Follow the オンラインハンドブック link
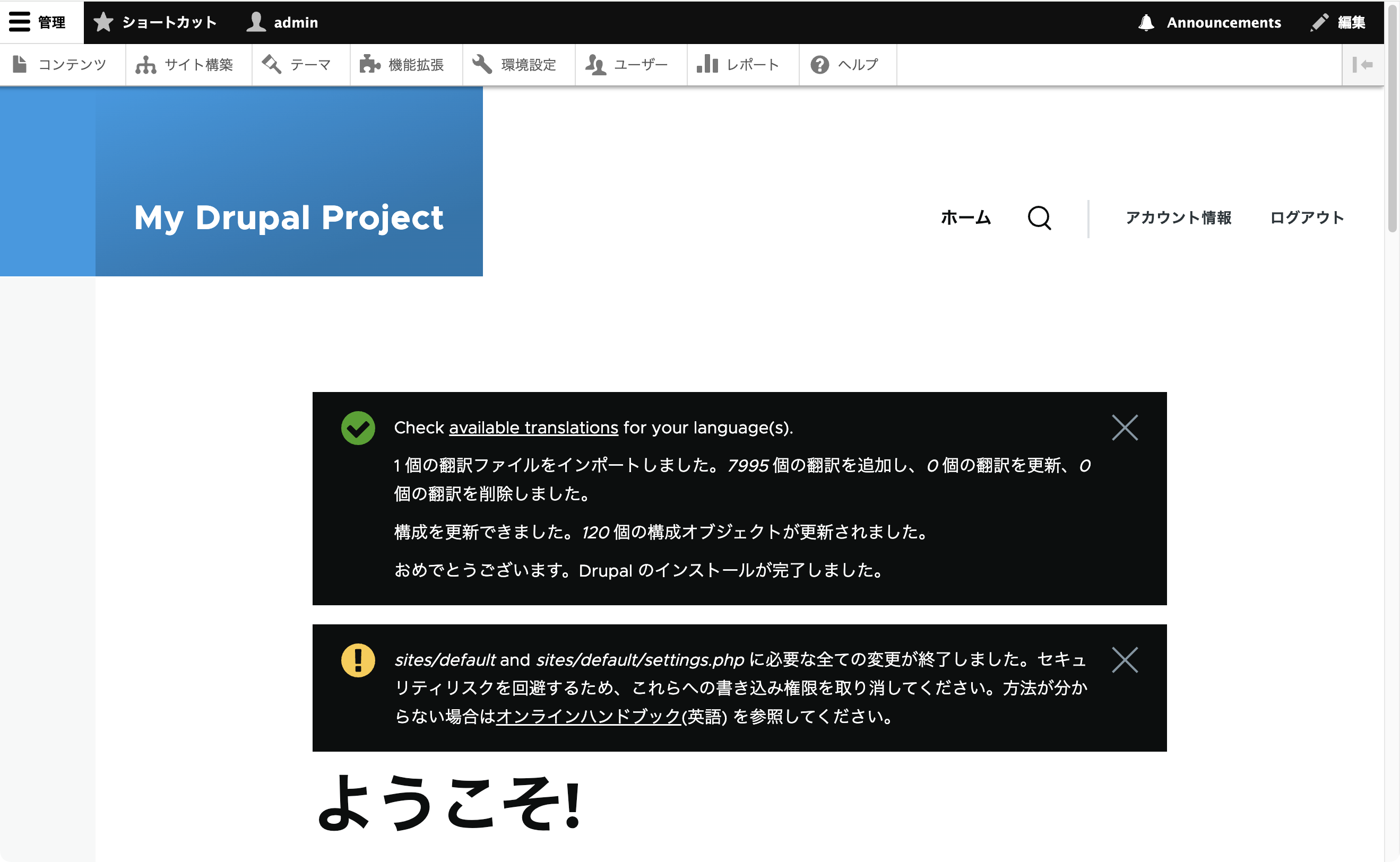 coord(587,717)
